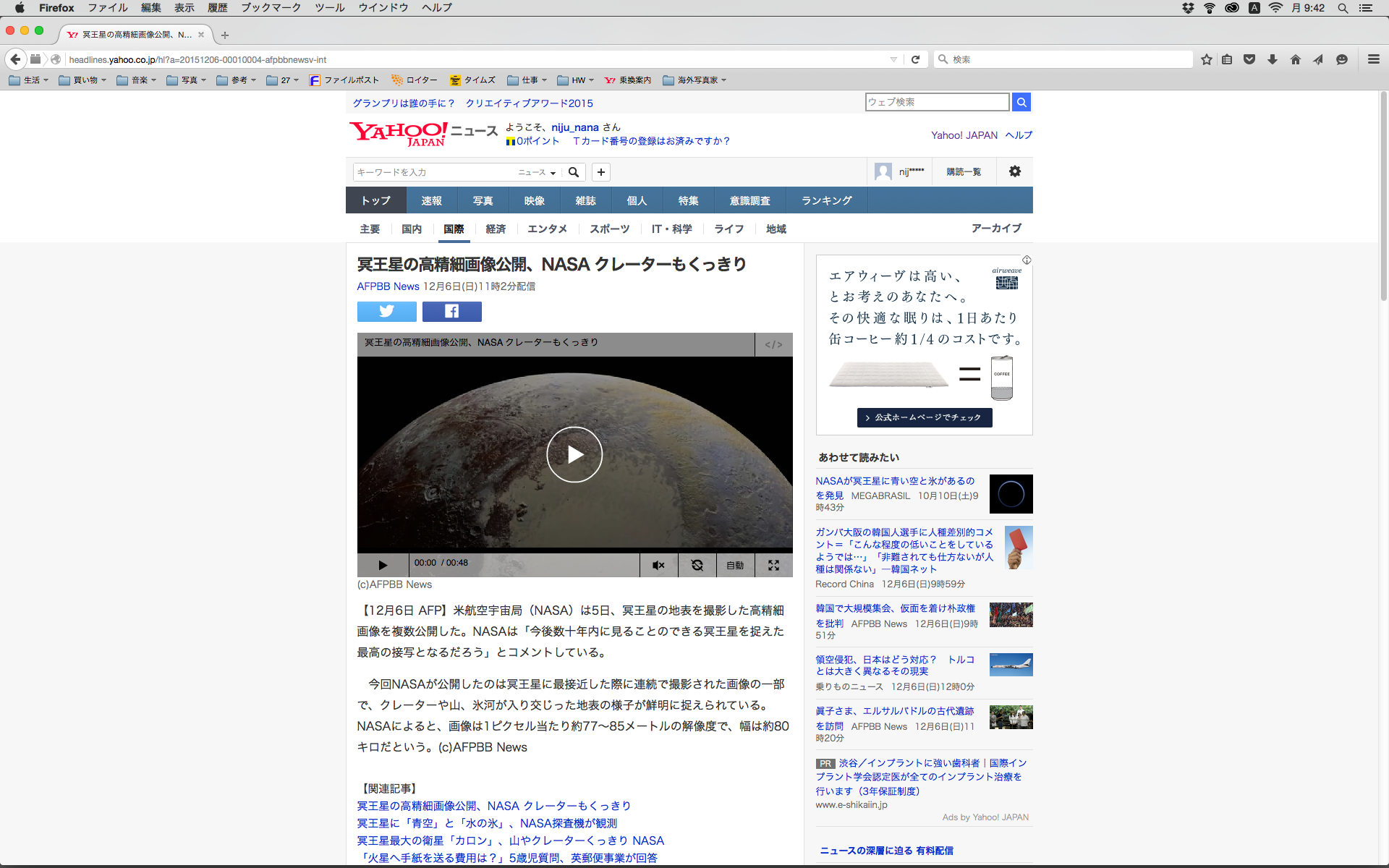Open the ランキング navigation tab
The image size is (1389, 868).
[x=826, y=200]
